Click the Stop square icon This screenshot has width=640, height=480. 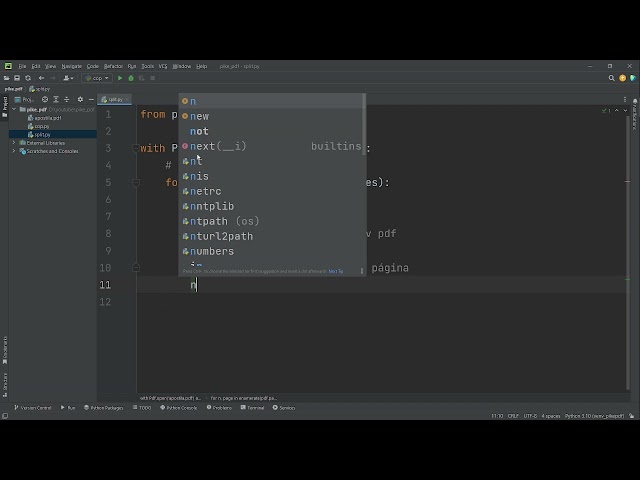point(153,78)
